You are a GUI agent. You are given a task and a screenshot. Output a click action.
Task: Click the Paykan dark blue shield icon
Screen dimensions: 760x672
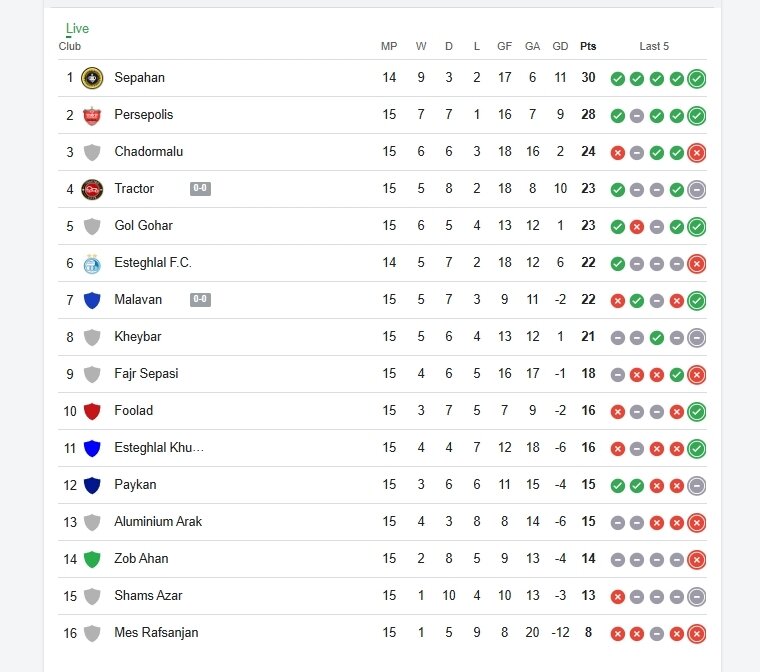pyautogui.click(x=92, y=485)
